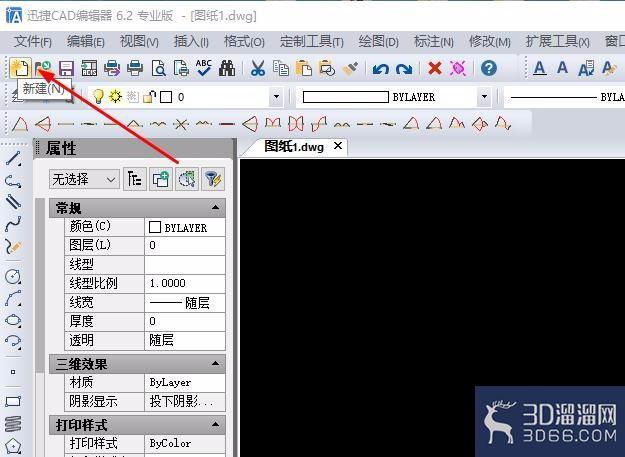Select the Arc tool in left toolbar
625x457 pixels.
tap(13, 298)
